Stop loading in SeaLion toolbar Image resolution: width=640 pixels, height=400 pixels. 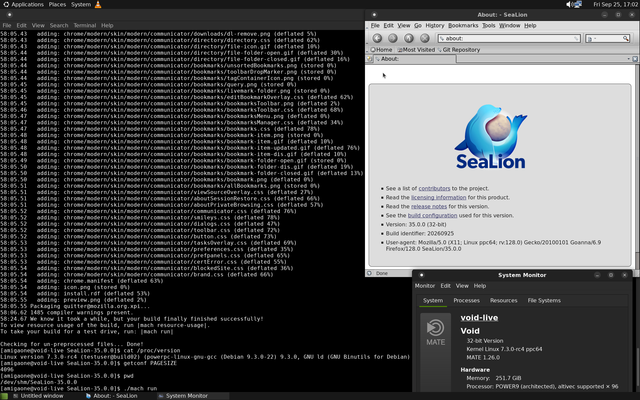(424, 38)
